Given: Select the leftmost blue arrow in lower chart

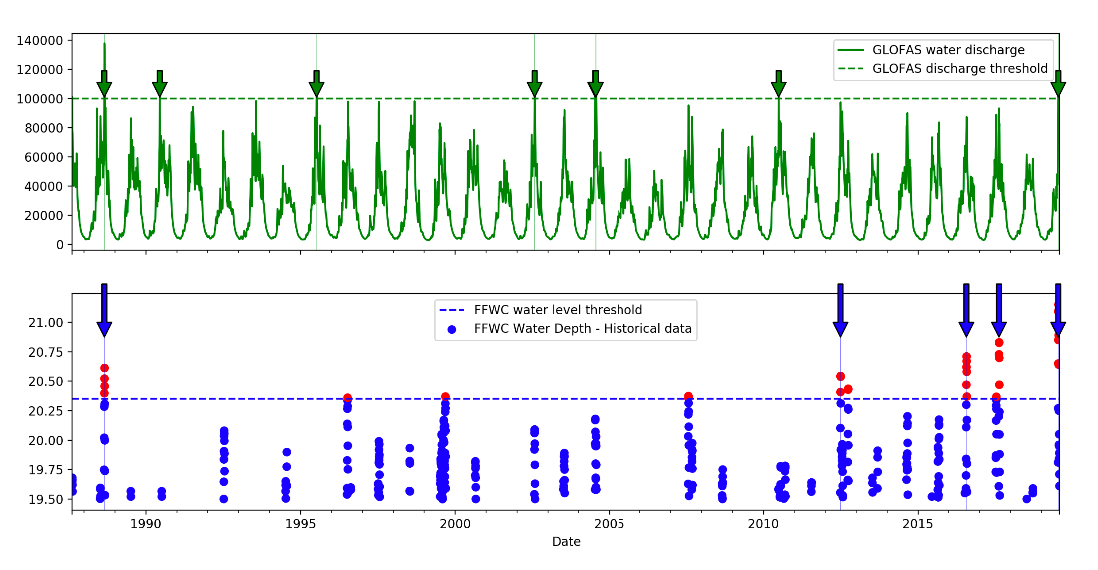Looking at the screenshot, I should 104,311.
